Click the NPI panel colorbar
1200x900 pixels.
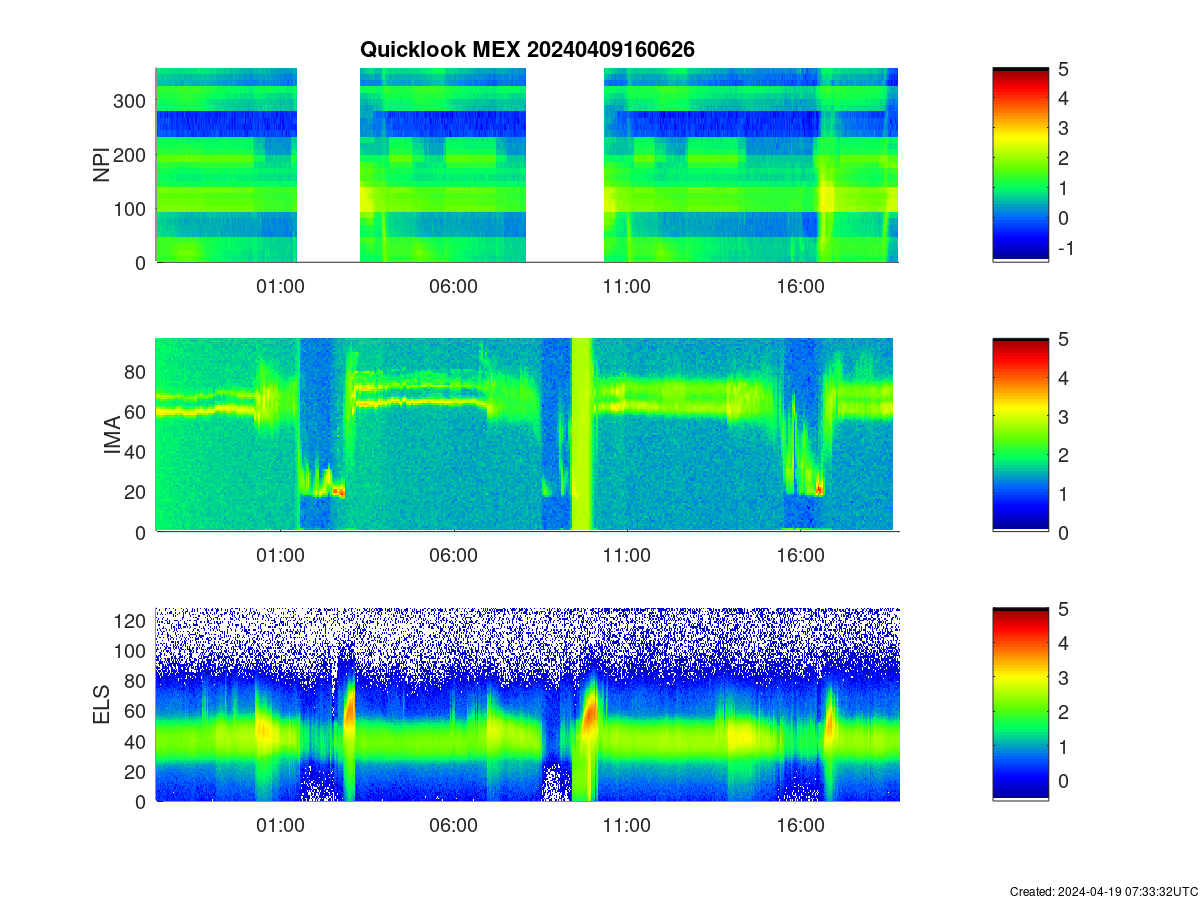[1020, 165]
